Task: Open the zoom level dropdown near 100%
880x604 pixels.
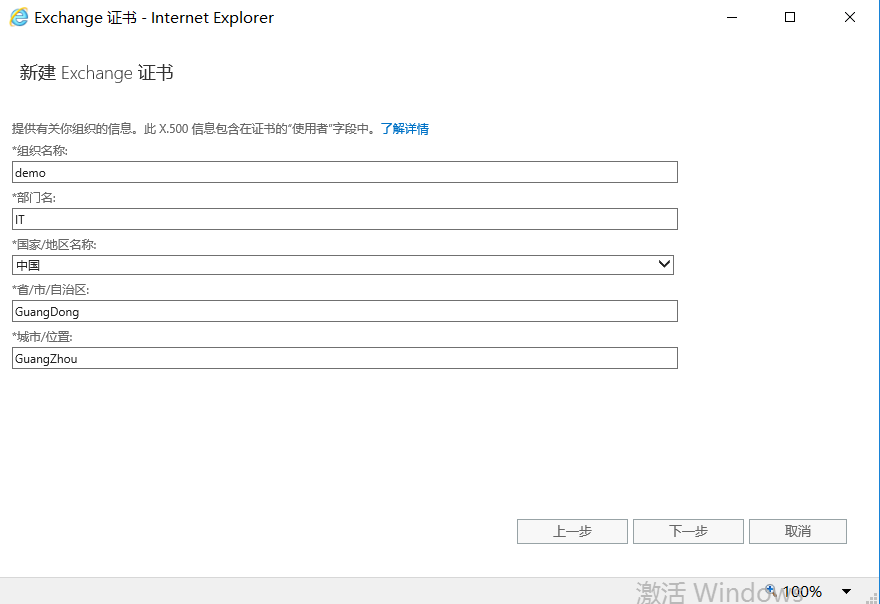Action: [x=846, y=591]
